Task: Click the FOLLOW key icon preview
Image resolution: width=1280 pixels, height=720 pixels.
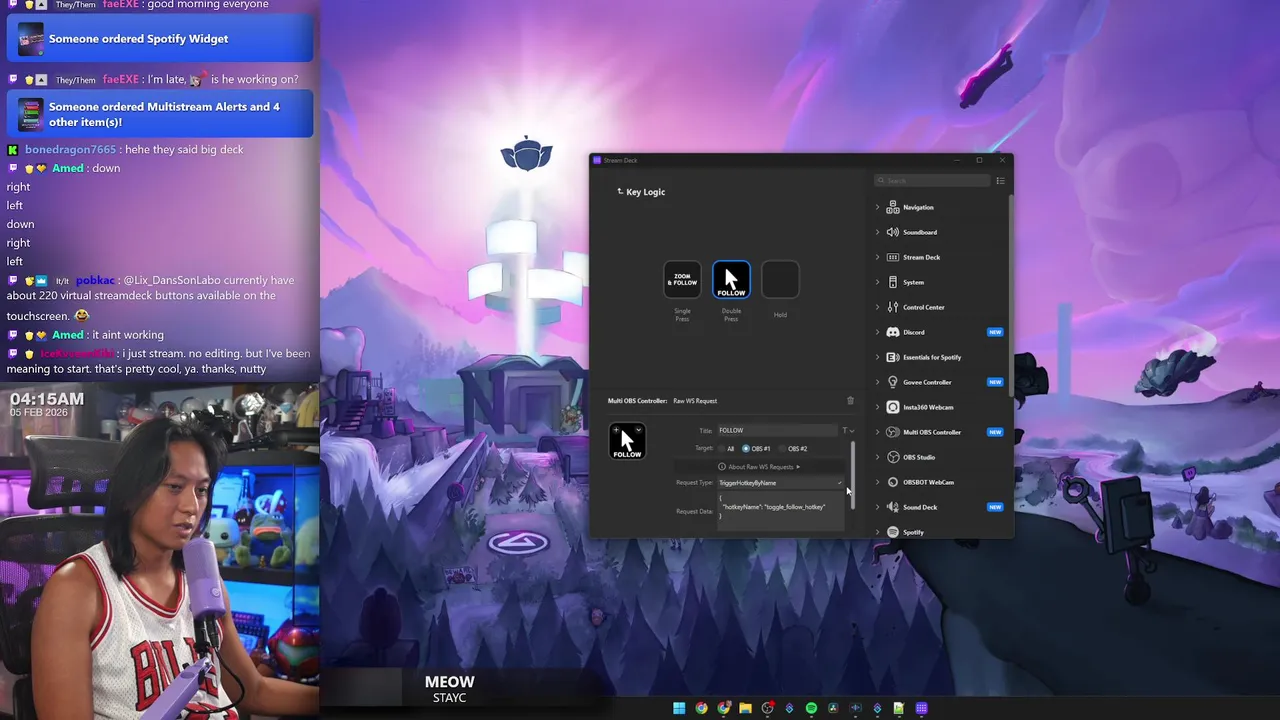Action: [627, 441]
